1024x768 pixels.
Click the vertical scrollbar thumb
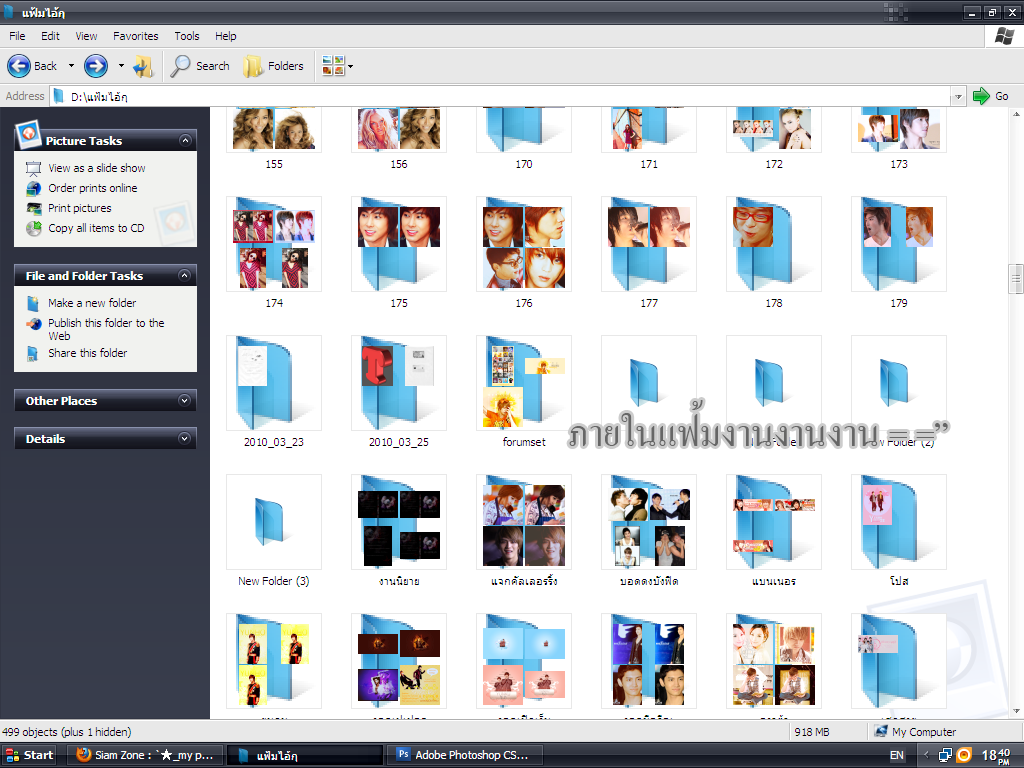point(1016,280)
